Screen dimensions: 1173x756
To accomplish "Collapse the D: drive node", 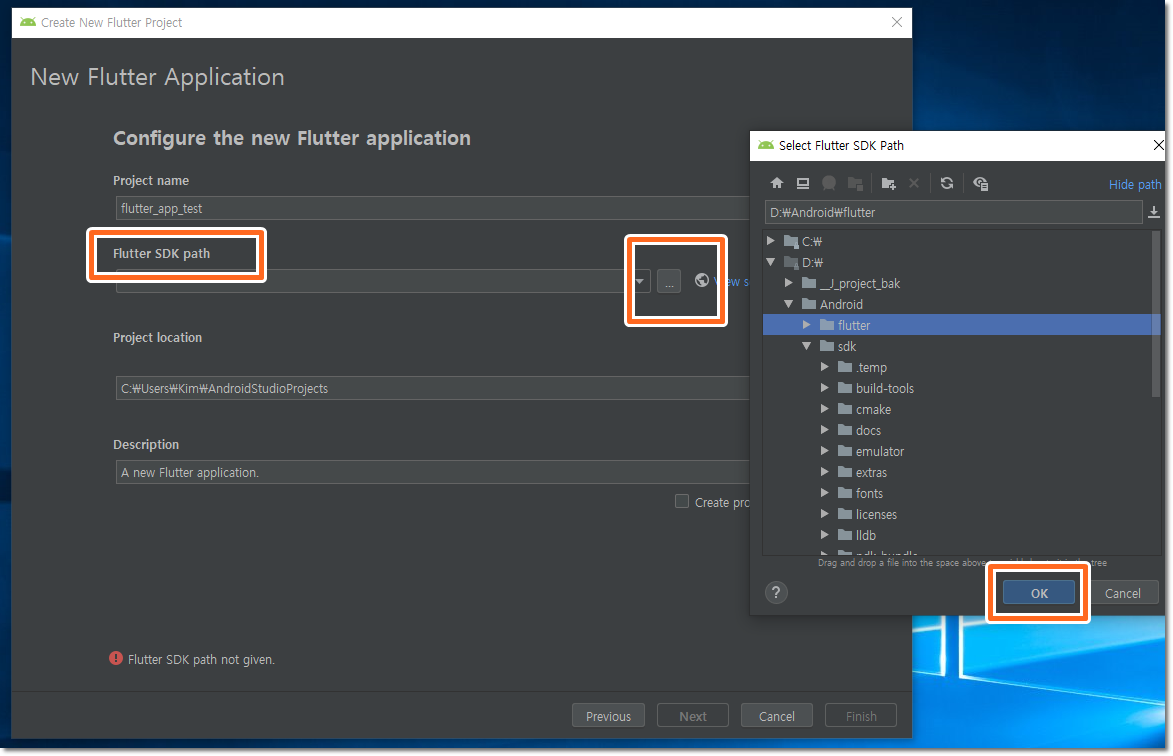I will pos(771,262).
